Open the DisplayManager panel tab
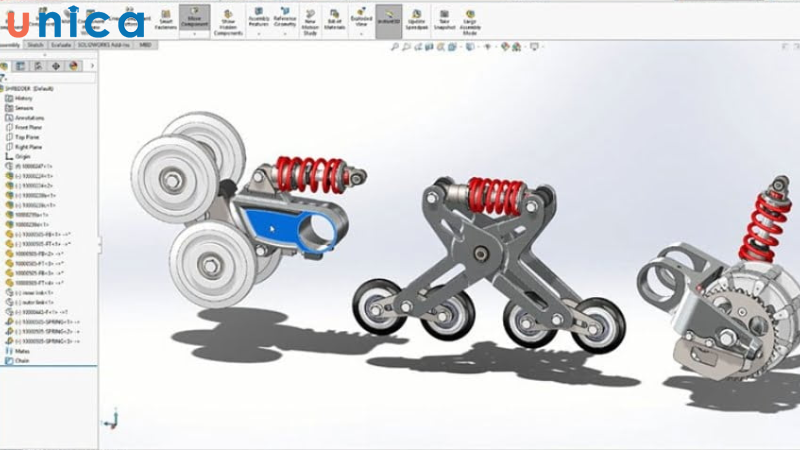 74,66
